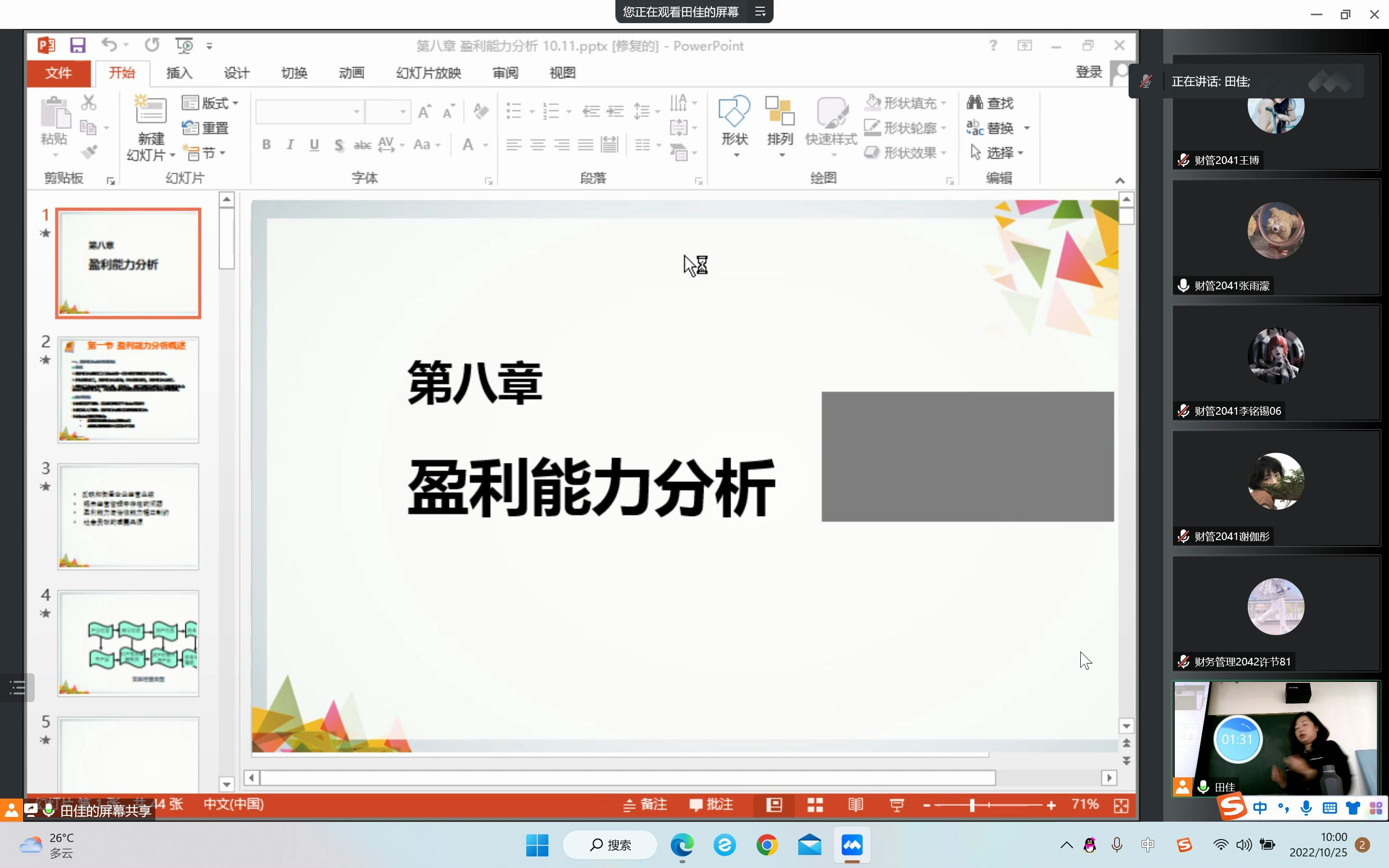The width and height of the screenshot is (1389, 868).
Task: Click the Shape Fill (形状填充) icon
Action: pyautogui.click(x=873, y=102)
